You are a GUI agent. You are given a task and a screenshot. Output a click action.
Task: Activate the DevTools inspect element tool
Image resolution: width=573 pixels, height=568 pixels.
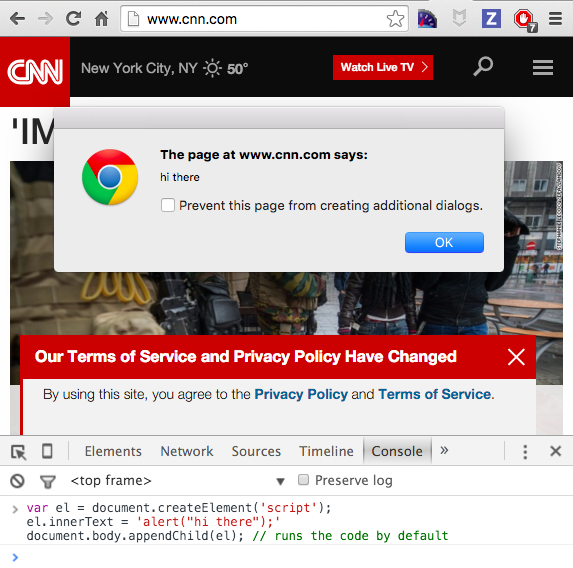[x=18, y=452]
